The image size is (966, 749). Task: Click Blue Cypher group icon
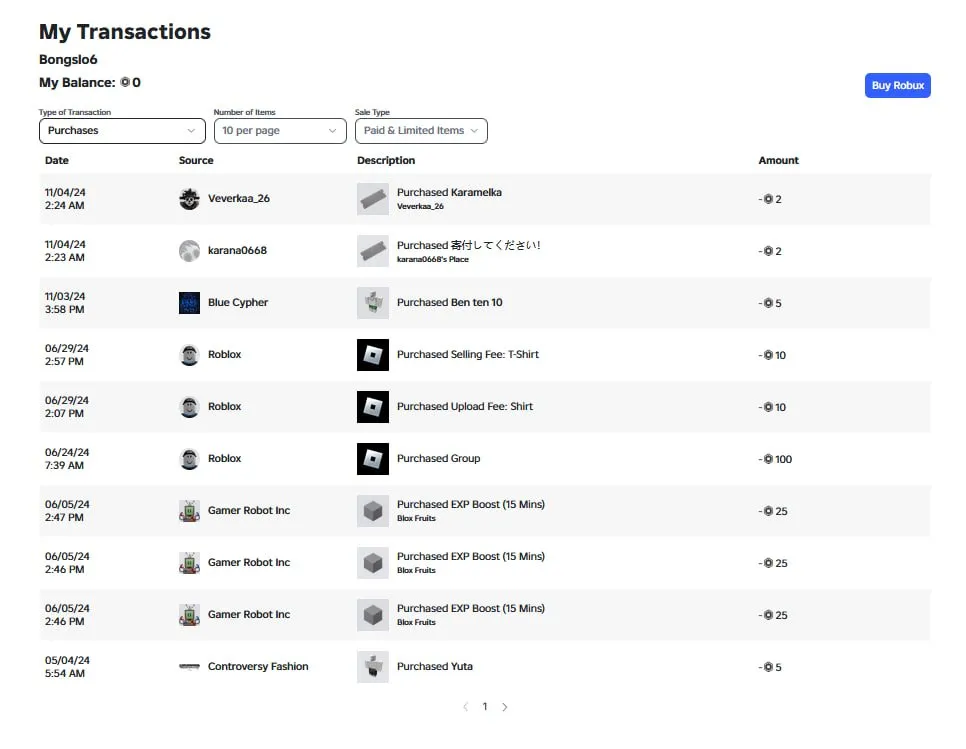(189, 303)
